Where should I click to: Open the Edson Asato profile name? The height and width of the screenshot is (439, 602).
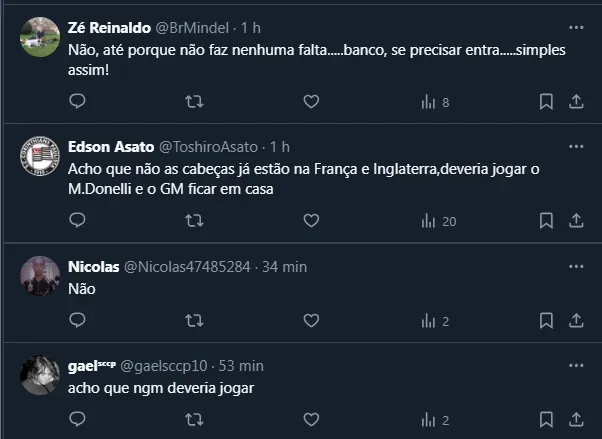coord(109,147)
